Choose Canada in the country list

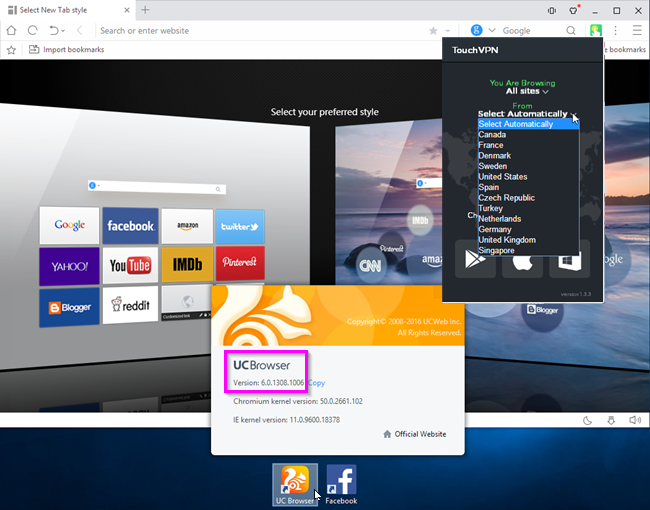coord(528,134)
